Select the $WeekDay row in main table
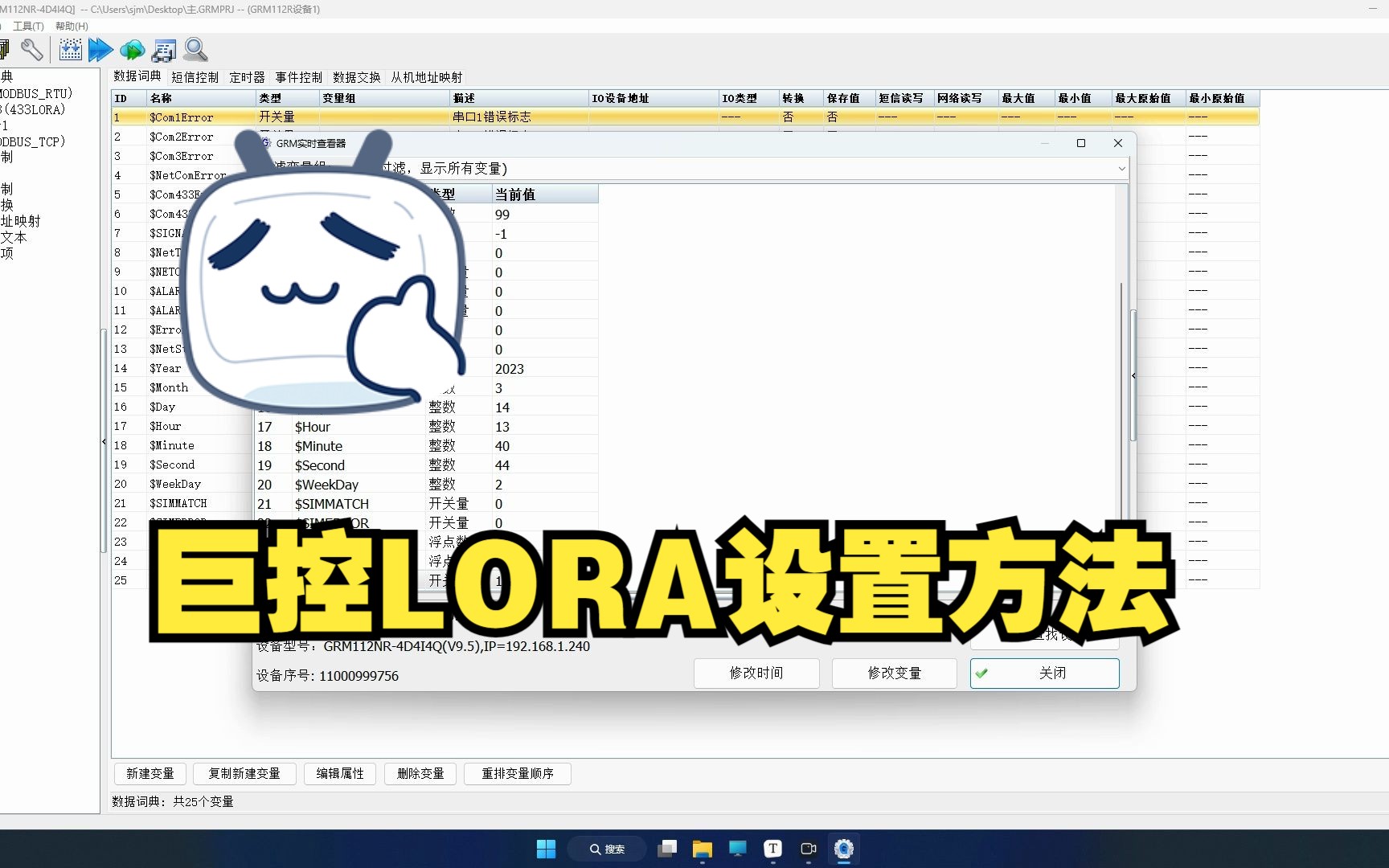The width and height of the screenshot is (1389, 868). pyautogui.click(x=182, y=484)
